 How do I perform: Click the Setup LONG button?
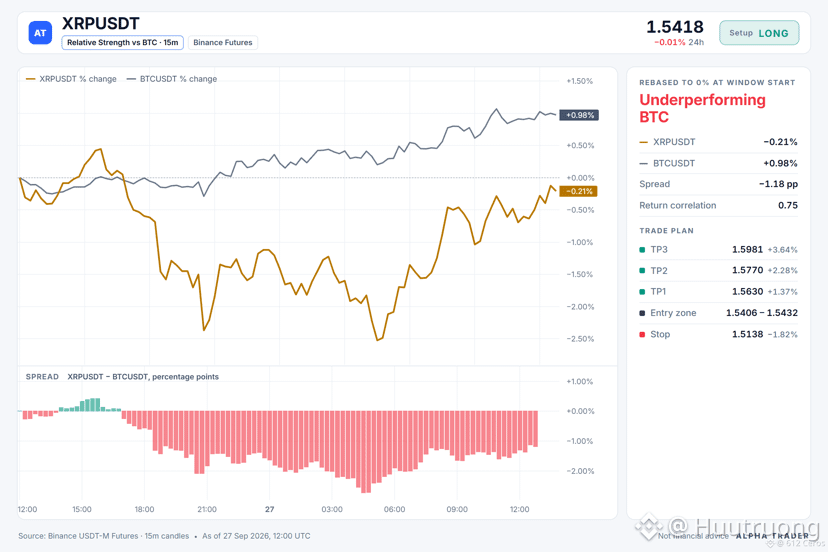point(759,33)
